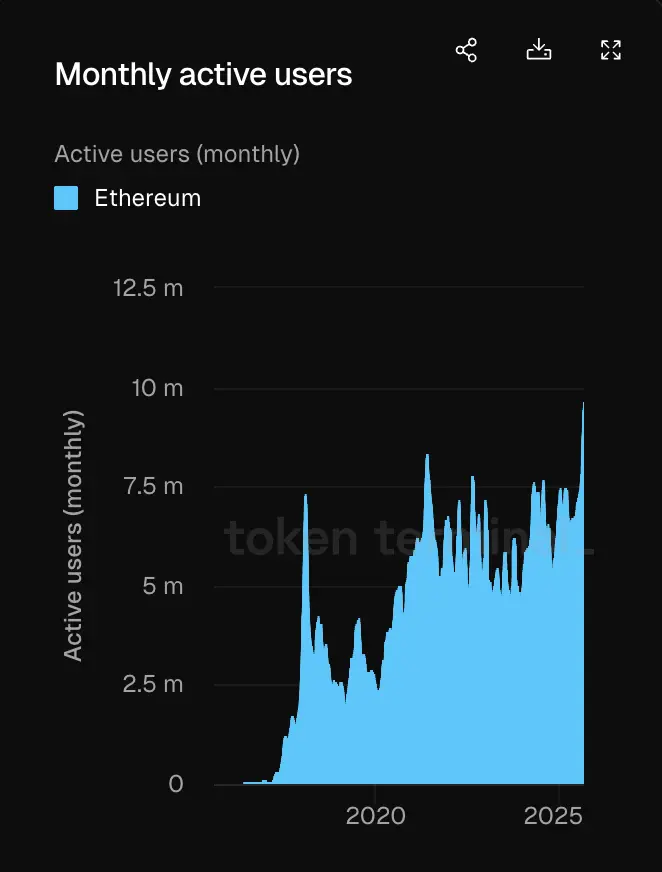Click the Active users (monthly) subtitle

coord(177,154)
